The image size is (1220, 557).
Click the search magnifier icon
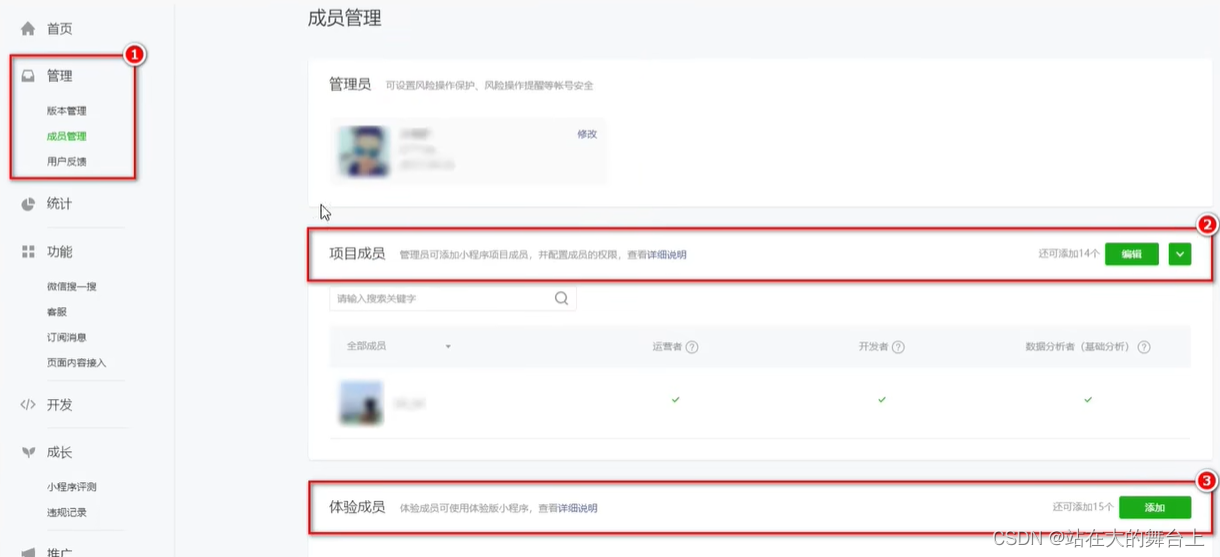(x=561, y=298)
